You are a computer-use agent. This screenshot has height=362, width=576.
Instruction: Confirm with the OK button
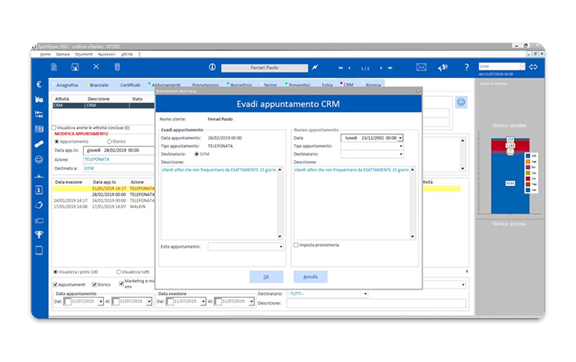tap(266, 277)
